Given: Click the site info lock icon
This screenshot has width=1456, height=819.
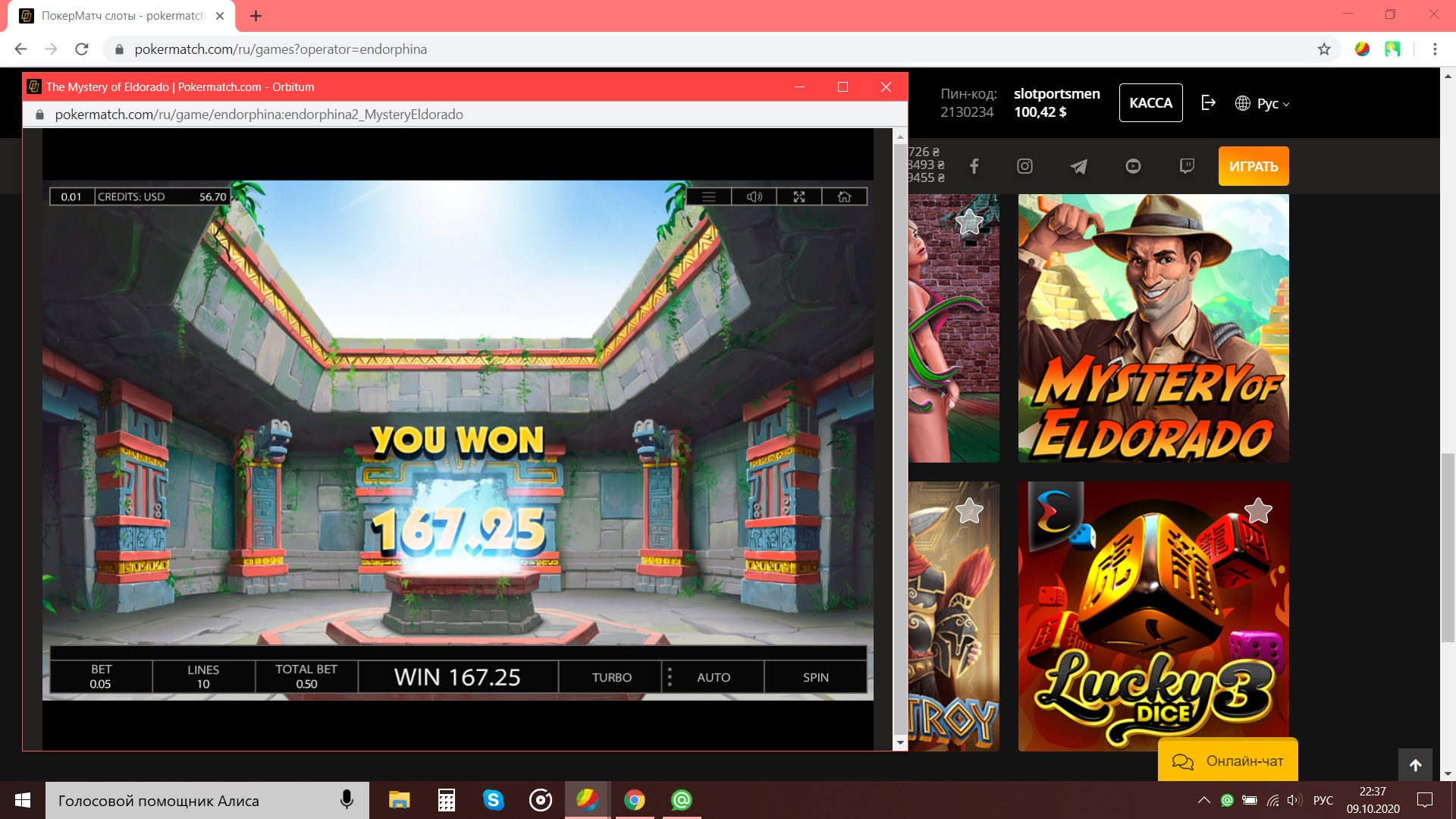Looking at the screenshot, I should click(x=119, y=49).
